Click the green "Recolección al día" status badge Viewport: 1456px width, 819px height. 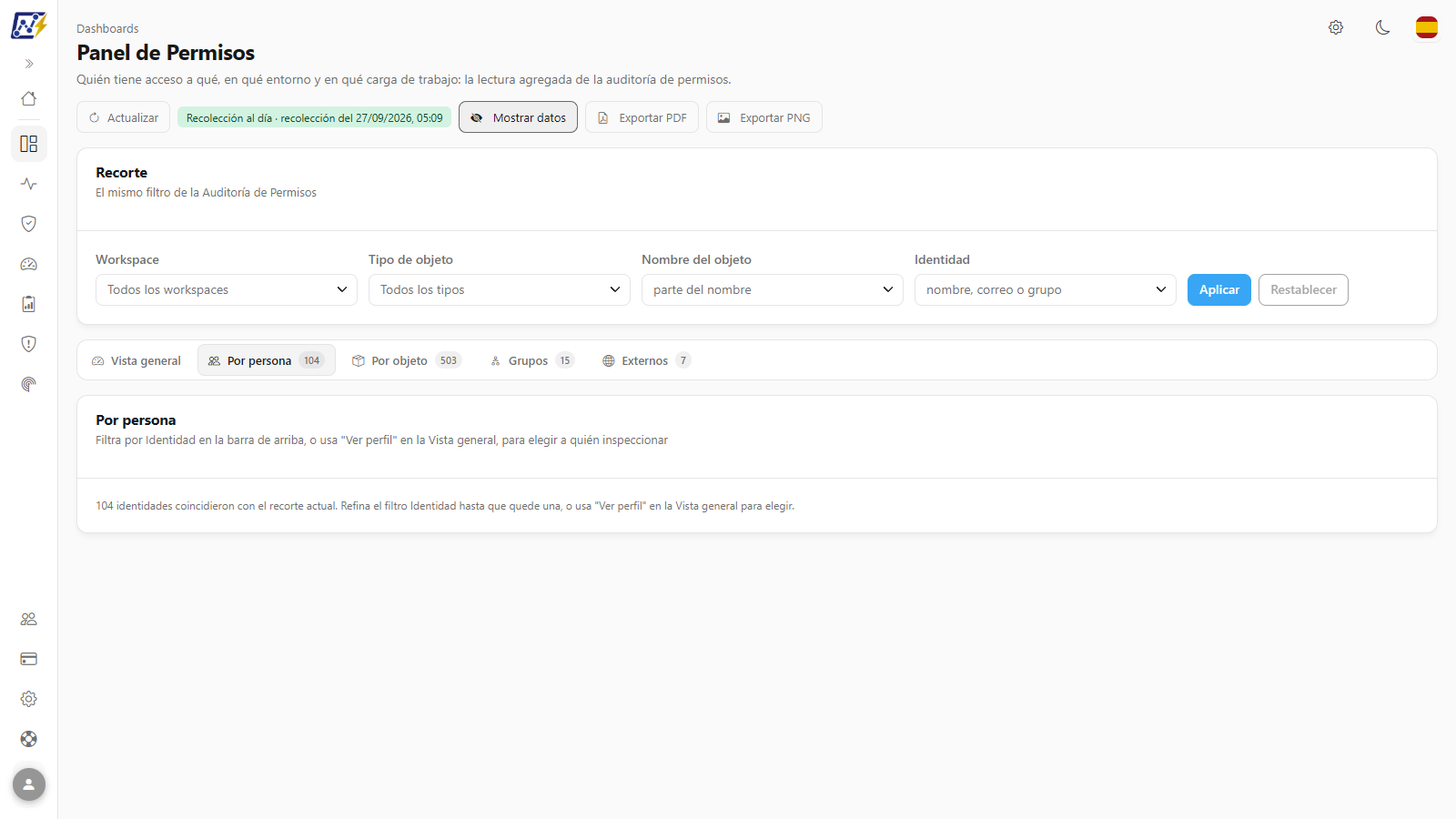point(314,117)
